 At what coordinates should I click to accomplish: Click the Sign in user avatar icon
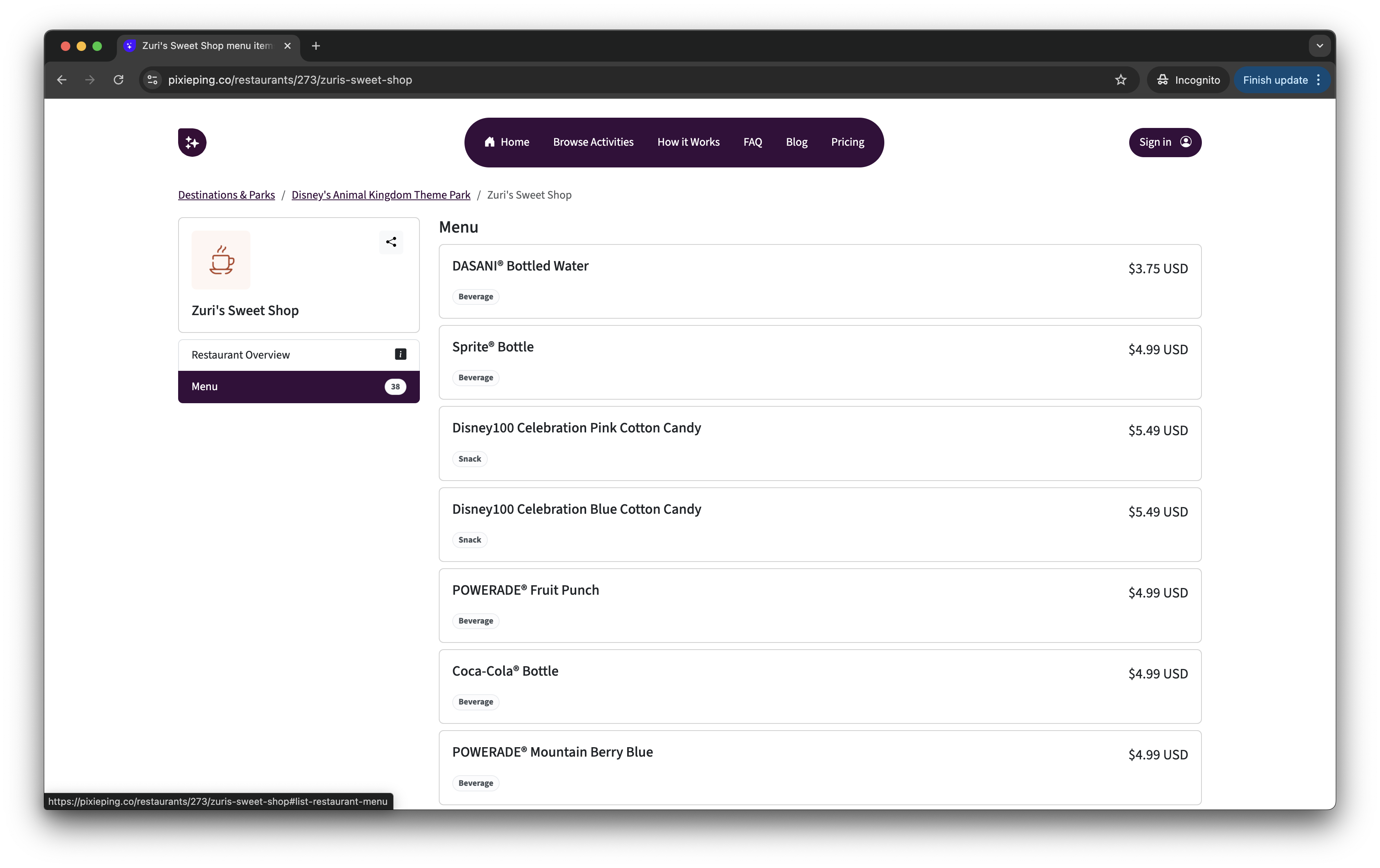(1186, 142)
